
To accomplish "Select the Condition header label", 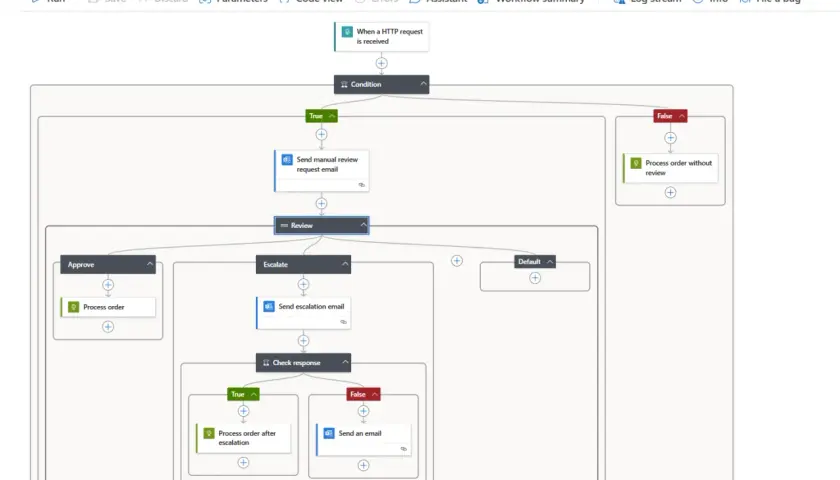I will coord(366,85).
